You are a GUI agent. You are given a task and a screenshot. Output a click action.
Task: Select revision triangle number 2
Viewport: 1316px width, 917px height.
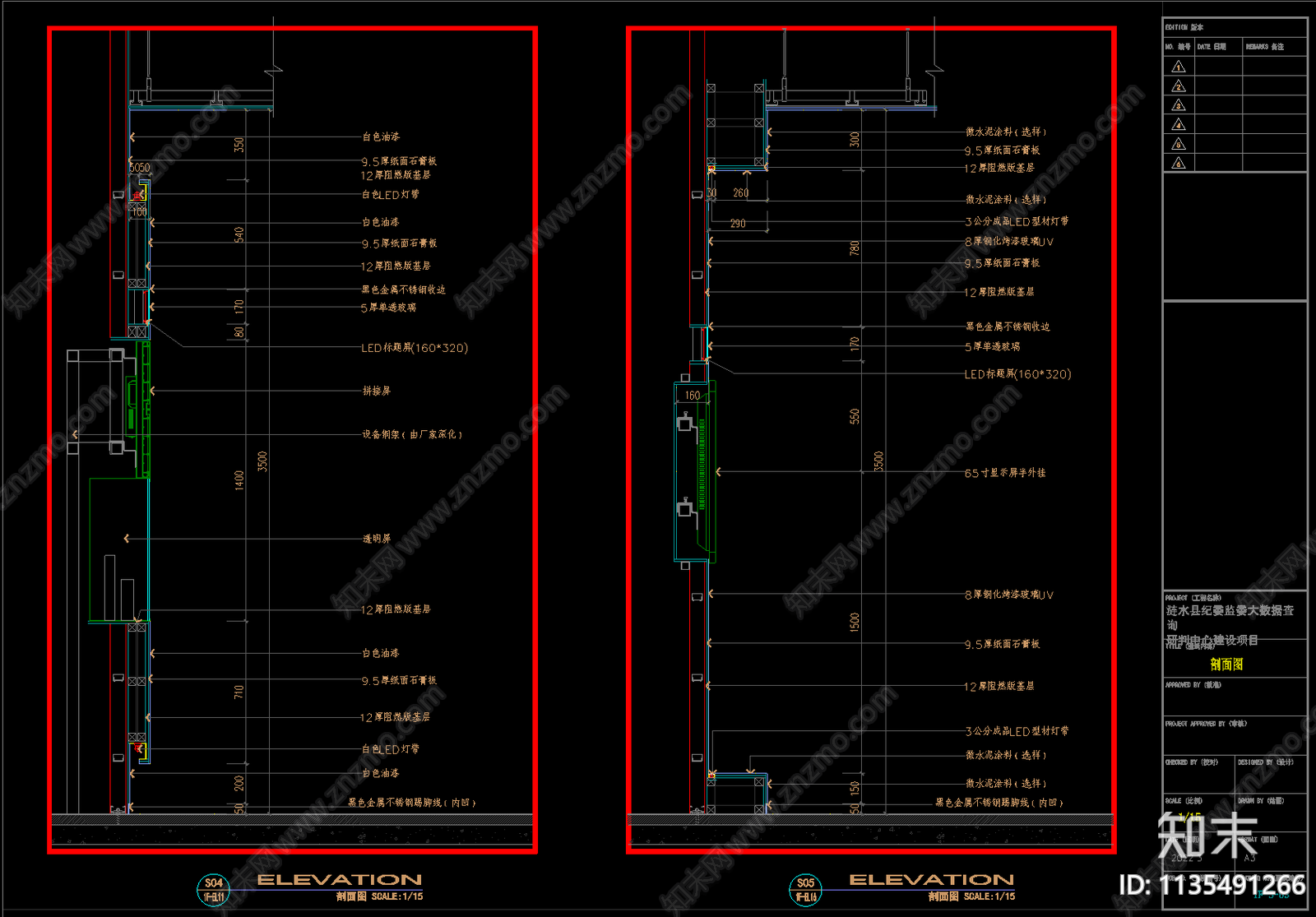click(x=1178, y=86)
